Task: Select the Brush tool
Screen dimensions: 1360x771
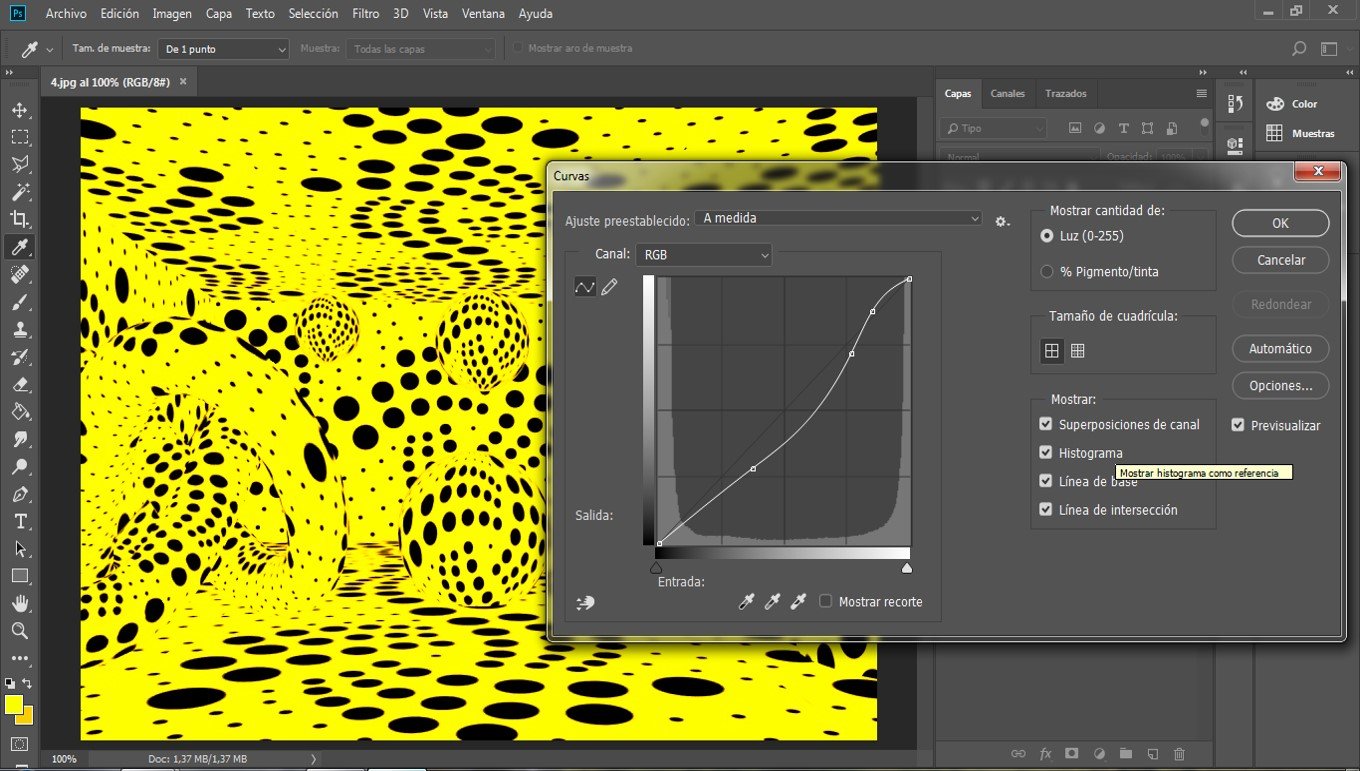Action: tap(19, 302)
